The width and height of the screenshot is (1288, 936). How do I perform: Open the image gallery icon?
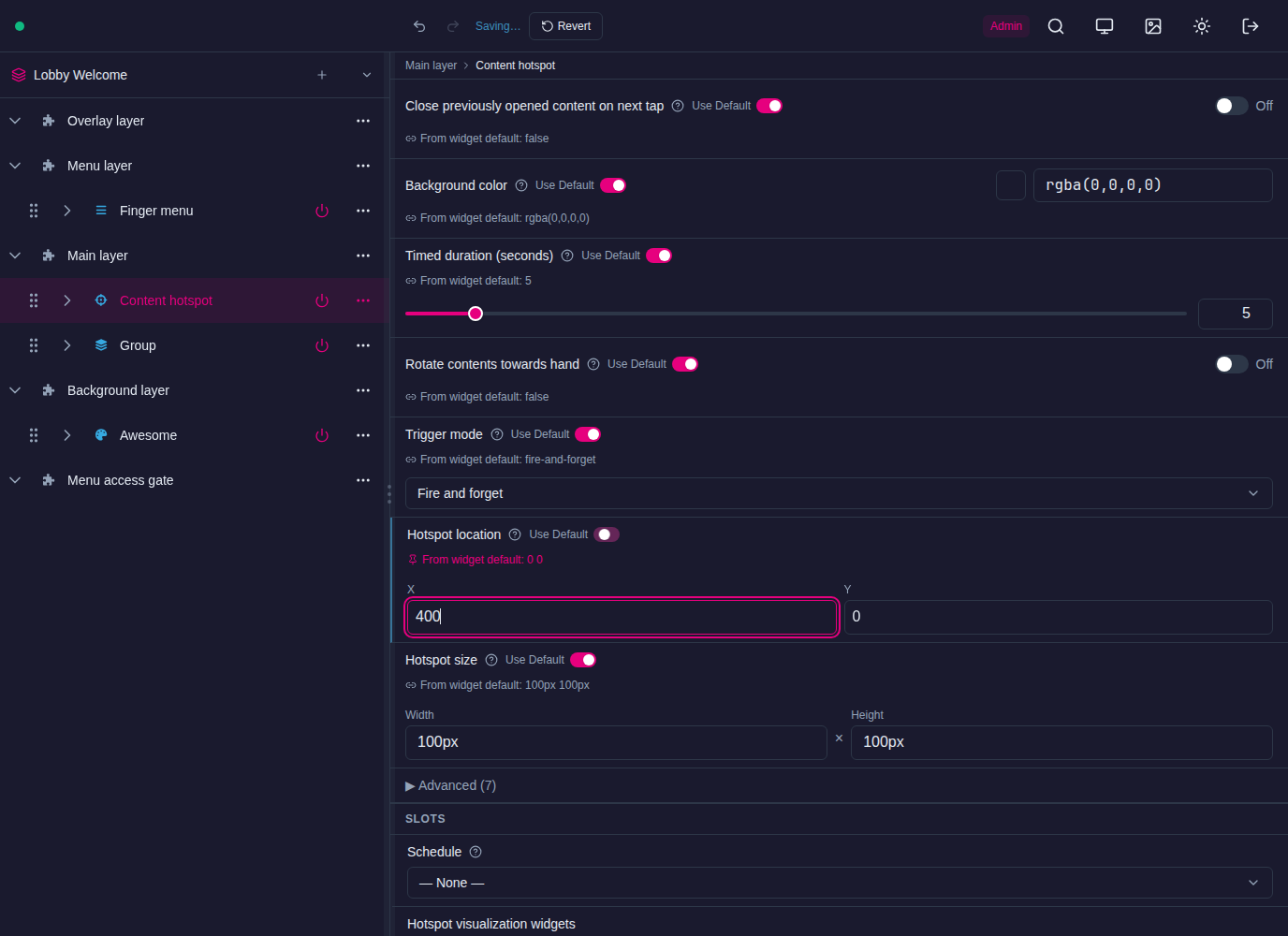(1153, 26)
